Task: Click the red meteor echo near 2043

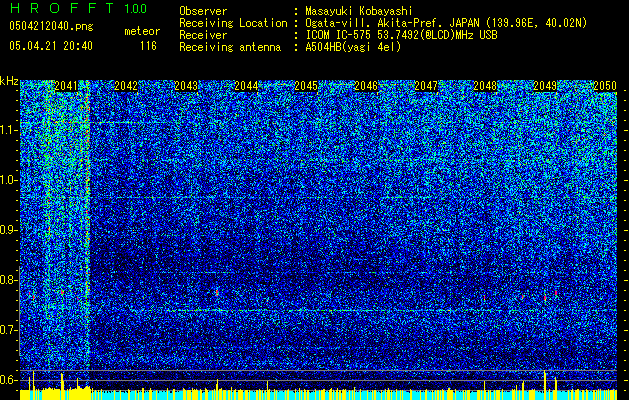Action: [x=217, y=292]
